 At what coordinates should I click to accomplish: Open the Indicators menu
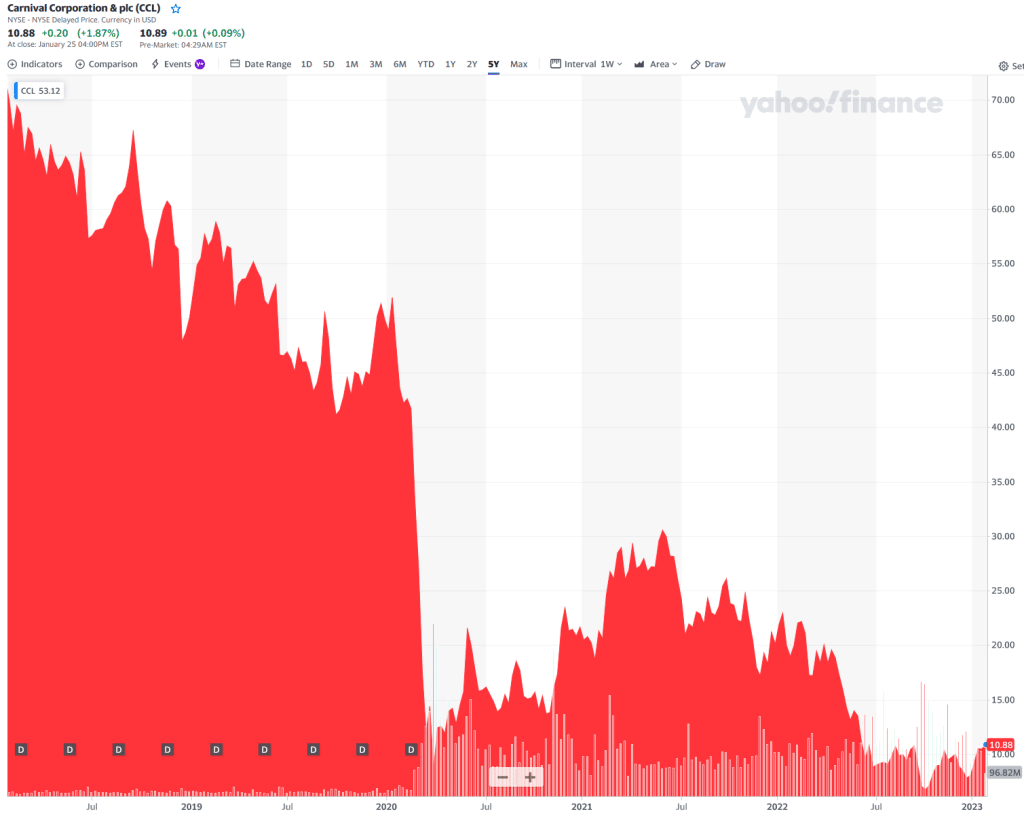point(35,64)
